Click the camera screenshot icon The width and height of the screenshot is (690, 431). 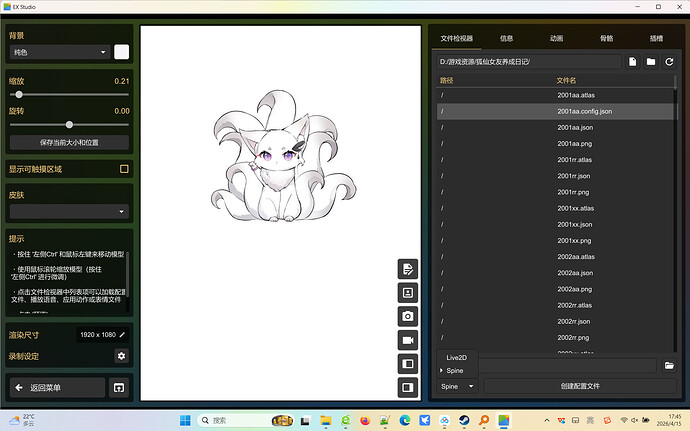408,316
